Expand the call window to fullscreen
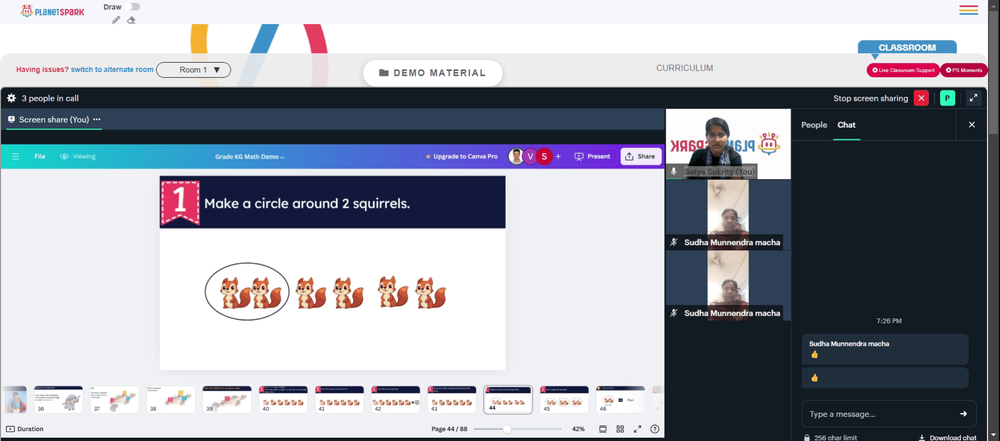Image resolution: width=1000 pixels, height=441 pixels. coord(973,98)
